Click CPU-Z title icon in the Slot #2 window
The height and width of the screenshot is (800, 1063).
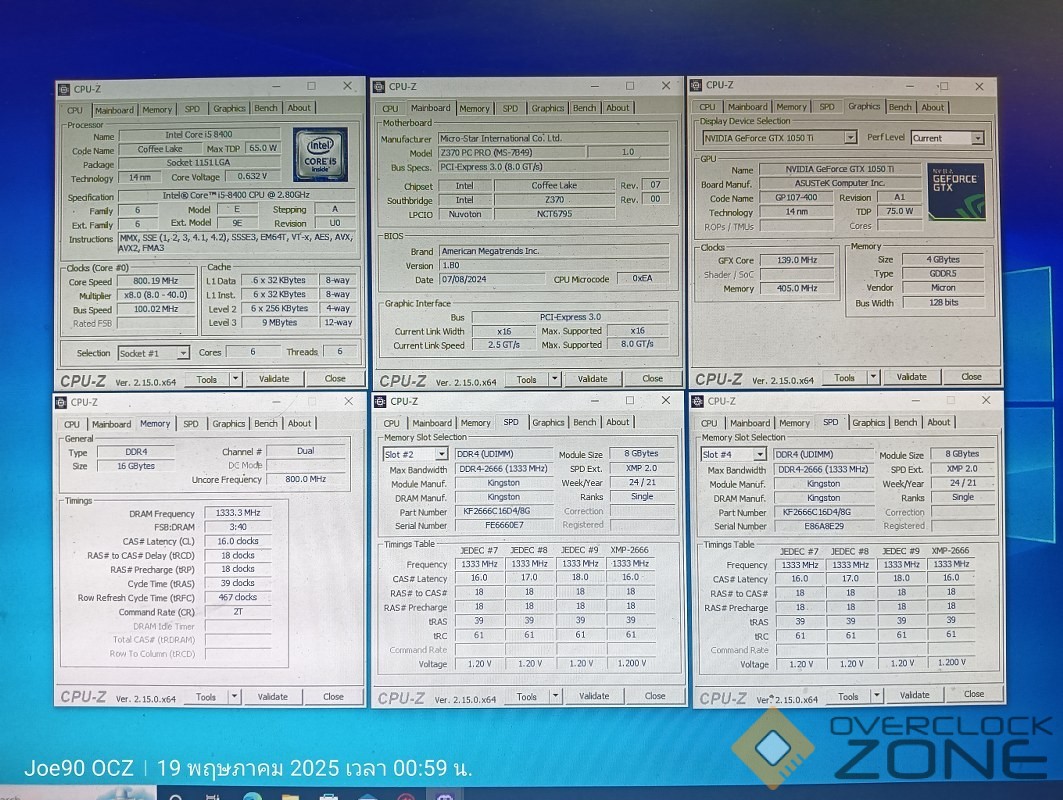point(381,402)
